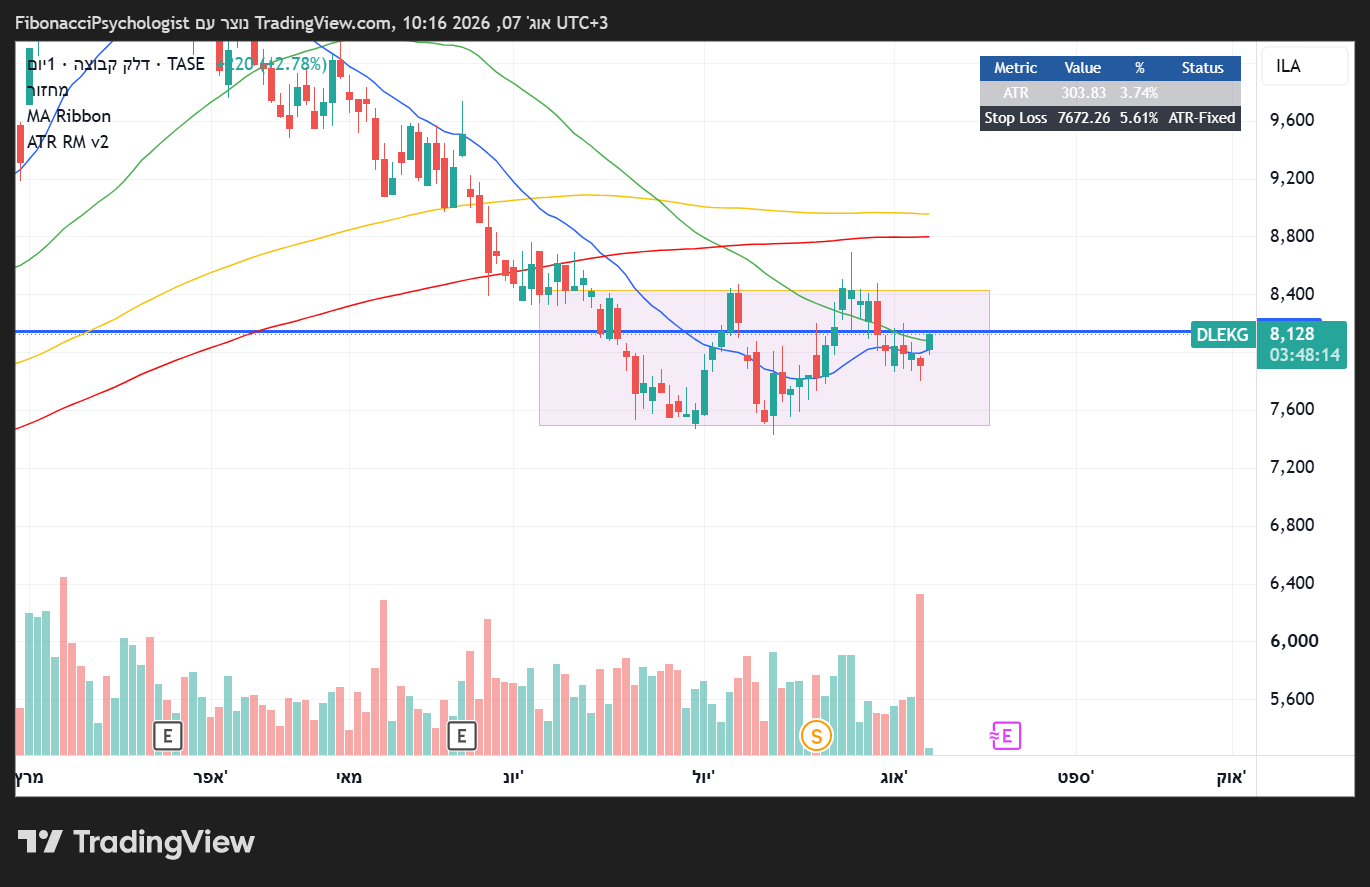This screenshot has height=887, width=1370.
Task: Click the +2.78% price change value
Action: (294, 64)
